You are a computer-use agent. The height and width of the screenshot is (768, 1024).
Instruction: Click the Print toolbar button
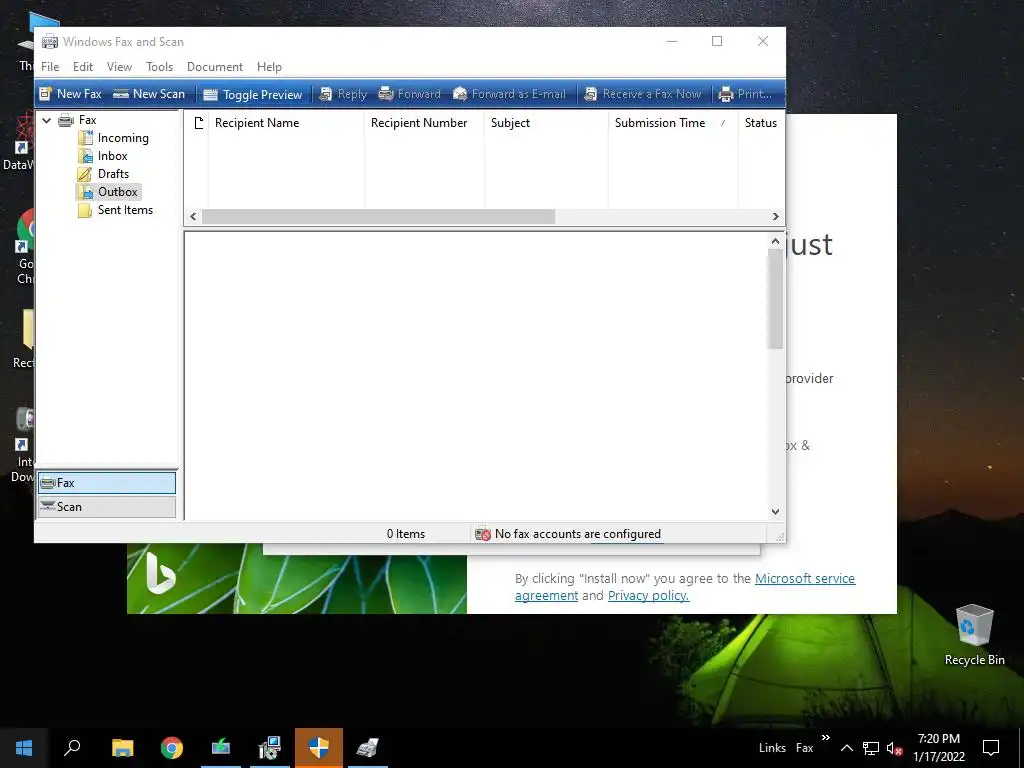tap(745, 94)
